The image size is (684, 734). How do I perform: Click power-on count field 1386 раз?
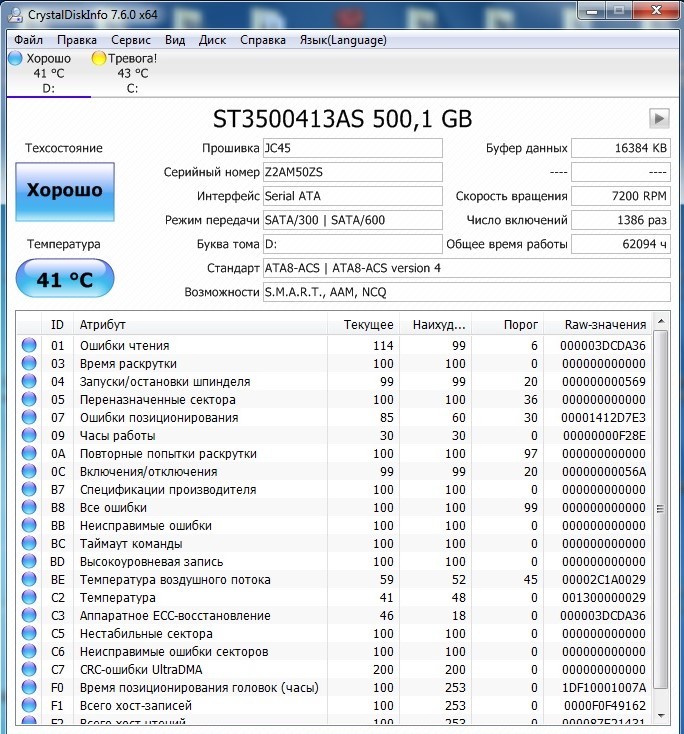(621, 220)
